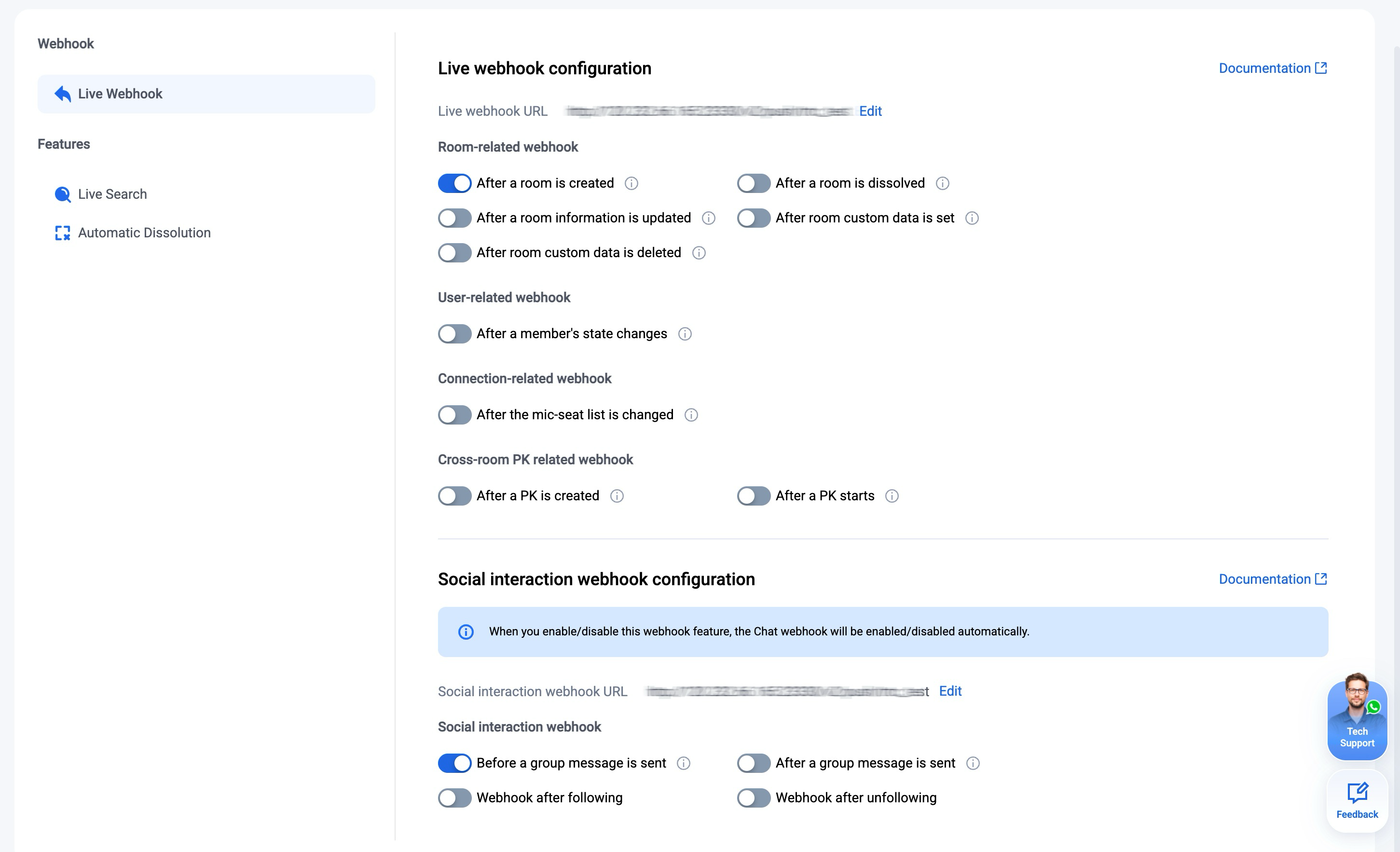Go to Automatic Dissolution feature
1400x852 pixels.
144,233
